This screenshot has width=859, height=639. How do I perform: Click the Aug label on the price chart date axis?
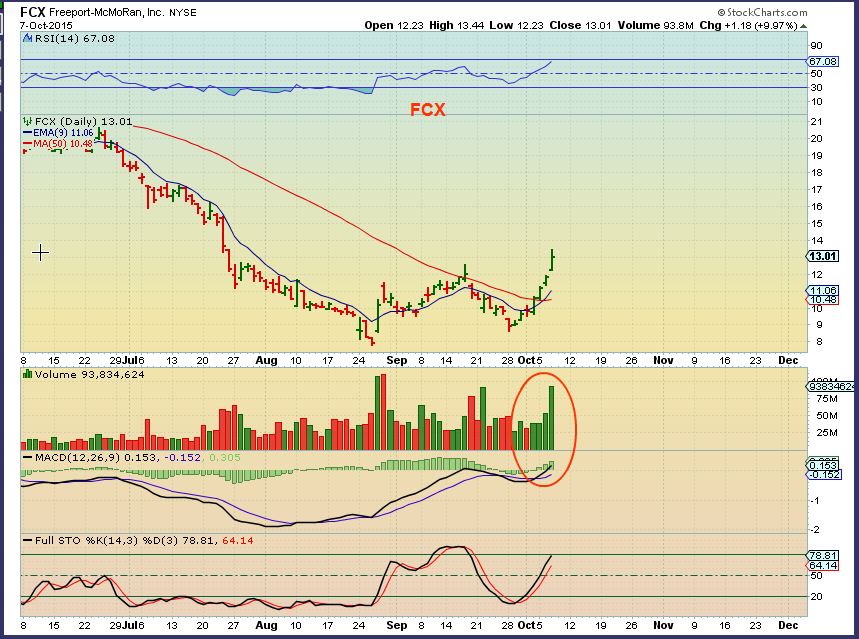[x=266, y=360]
